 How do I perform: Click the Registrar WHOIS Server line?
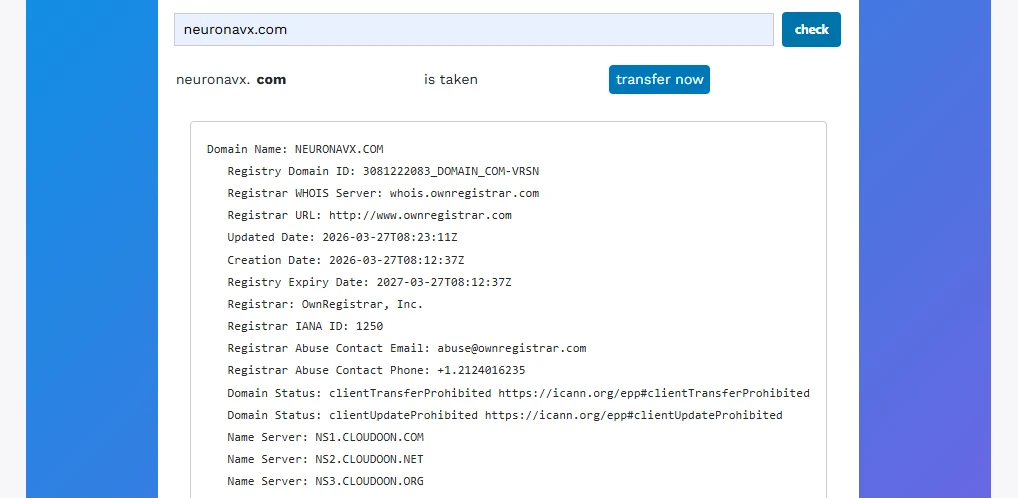[383, 193]
